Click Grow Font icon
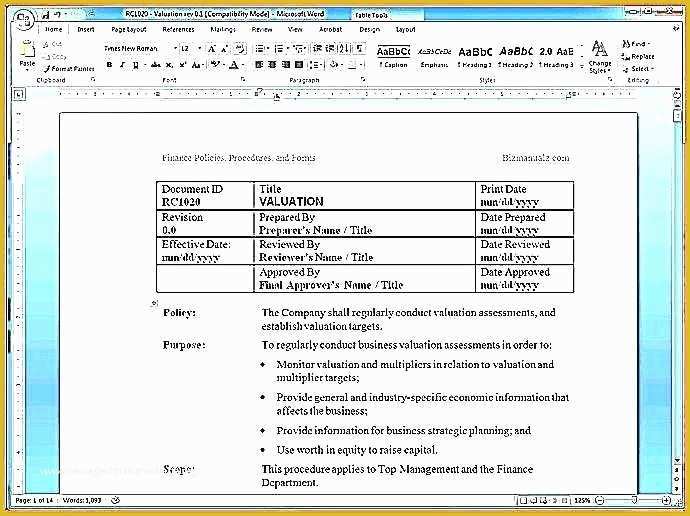Image resolution: width=690 pixels, height=516 pixels. click(212, 48)
